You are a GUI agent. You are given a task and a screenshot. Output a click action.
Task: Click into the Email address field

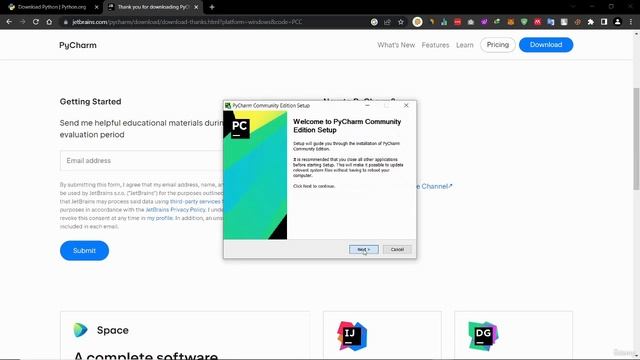coord(141,160)
